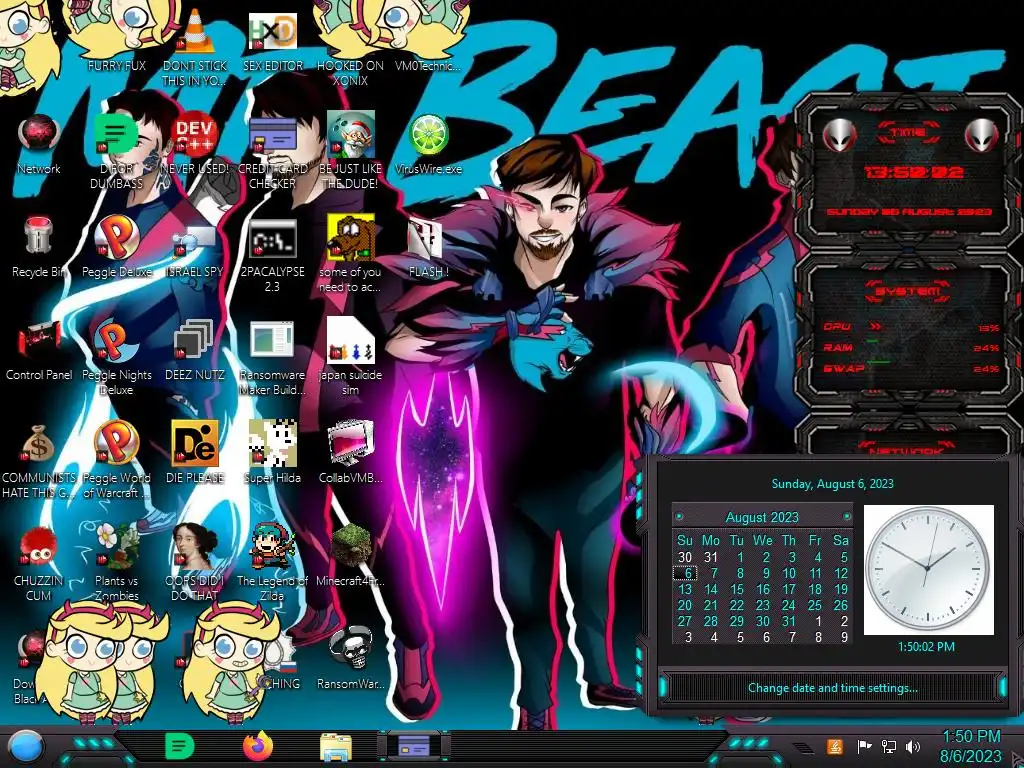The image size is (1024, 768).
Task: Open Change date and time settings link
Action: click(x=832, y=688)
